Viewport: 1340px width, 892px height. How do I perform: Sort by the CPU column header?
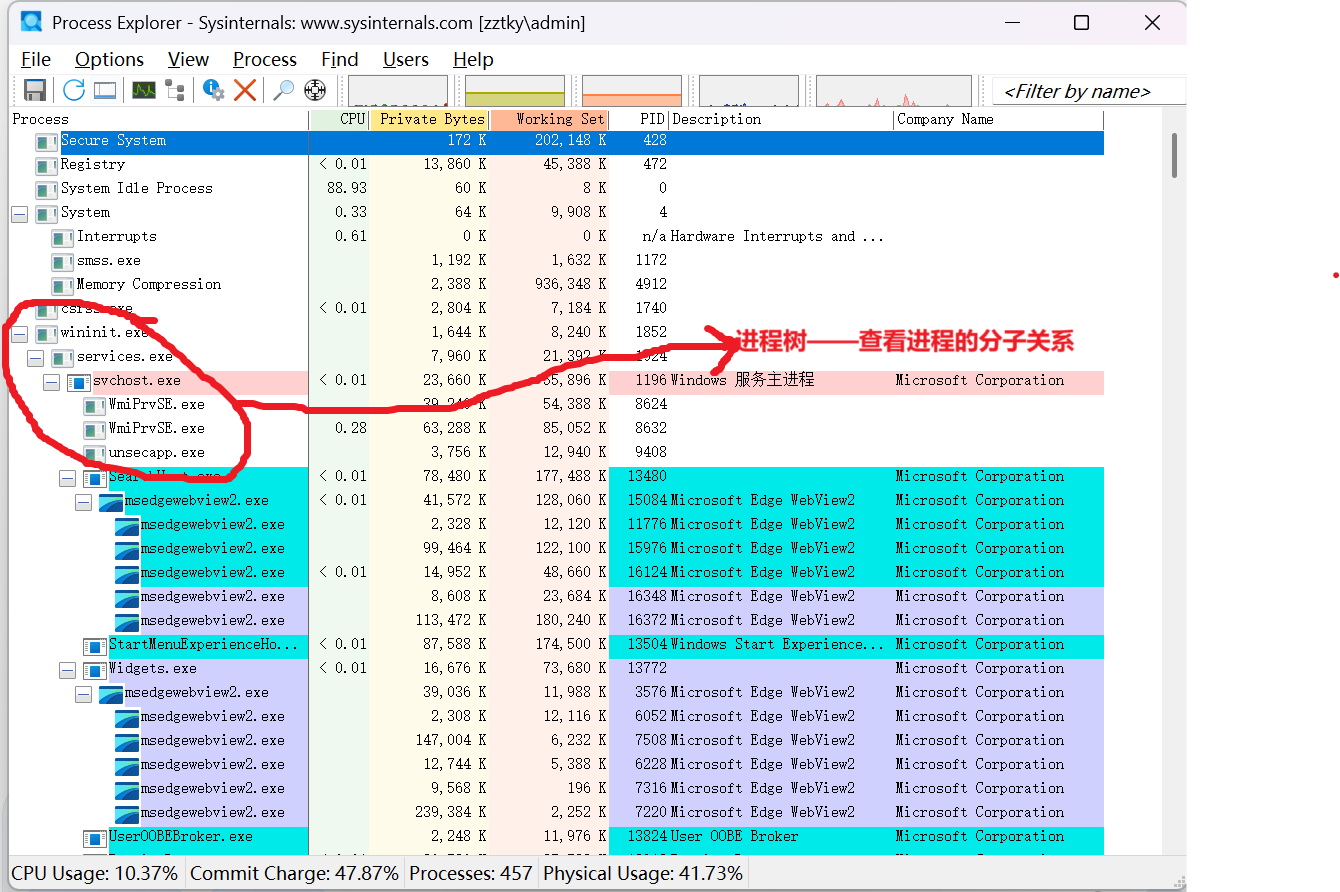[x=340, y=119]
